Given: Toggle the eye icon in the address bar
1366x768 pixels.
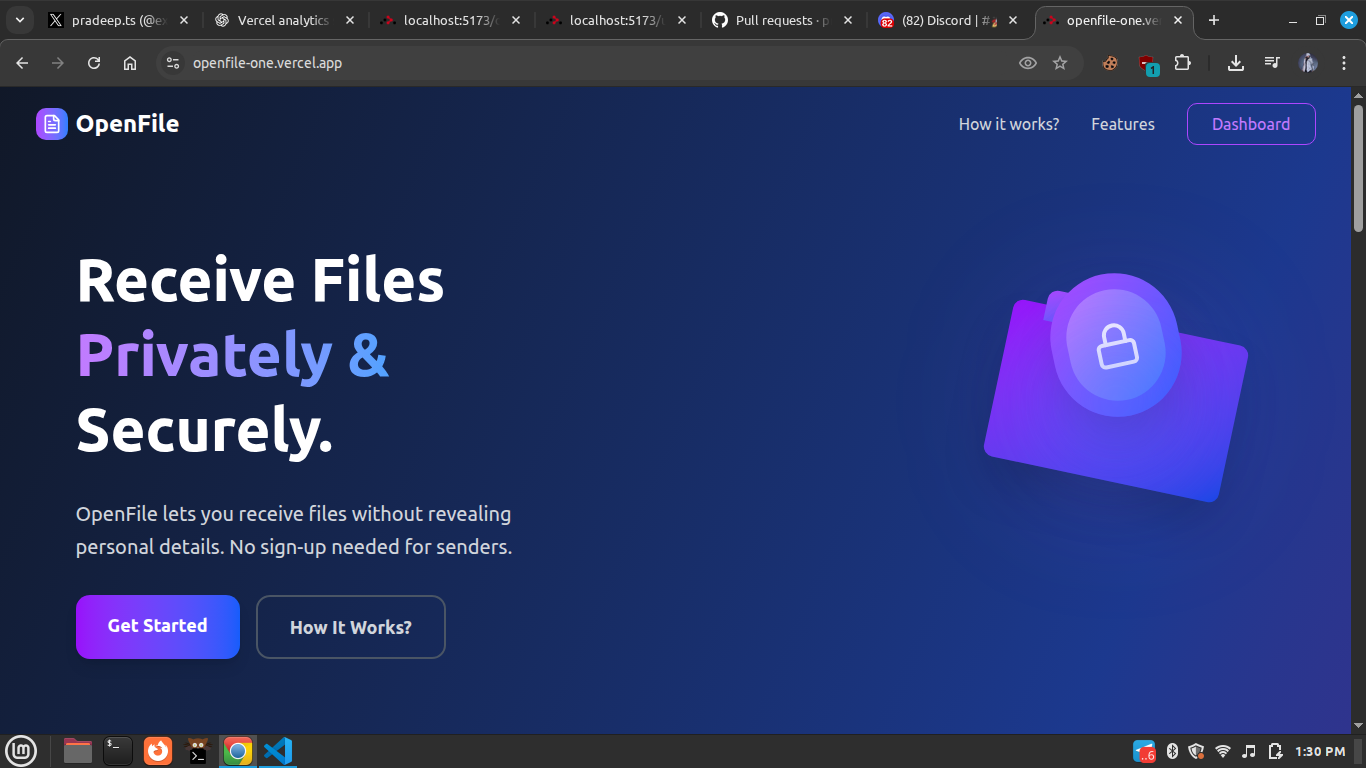Looking at the screenshot, I should point(1027,63).
